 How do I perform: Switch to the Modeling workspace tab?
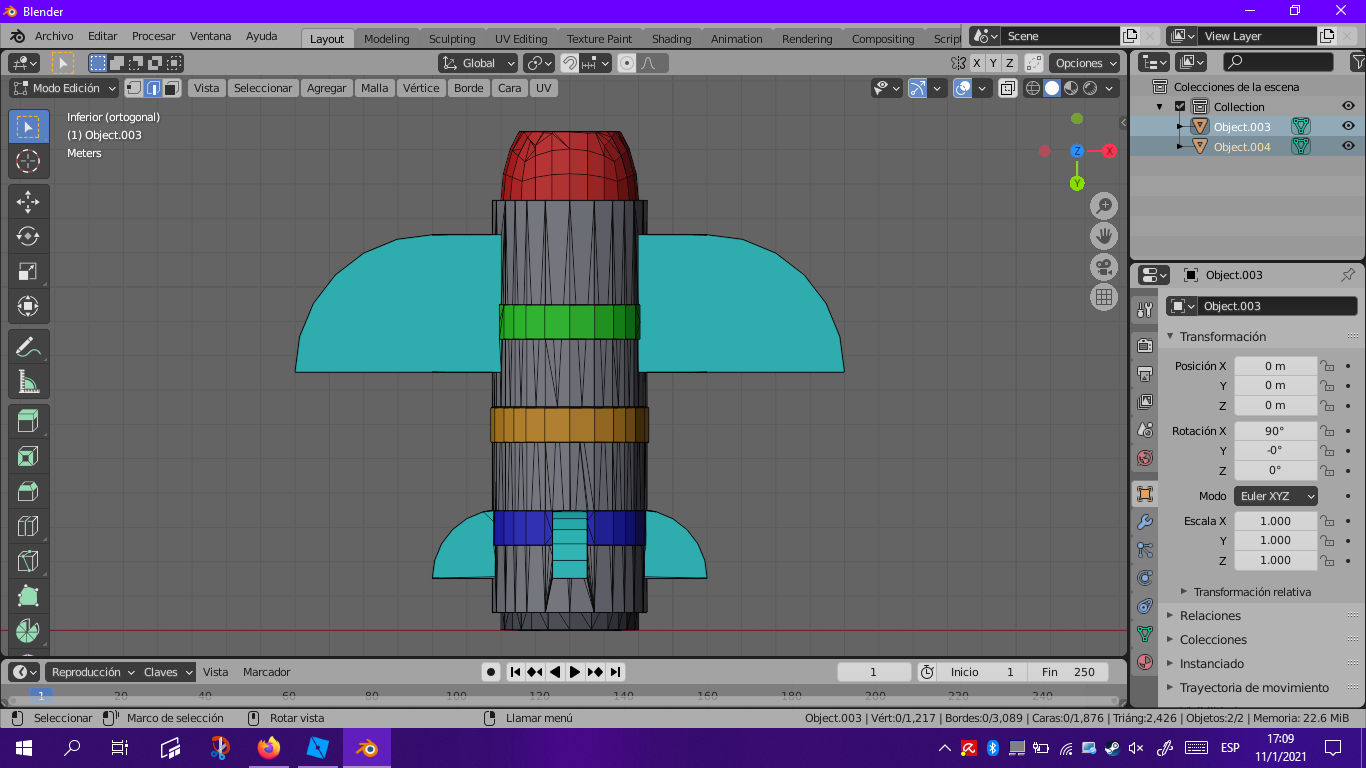coord(386,39)
